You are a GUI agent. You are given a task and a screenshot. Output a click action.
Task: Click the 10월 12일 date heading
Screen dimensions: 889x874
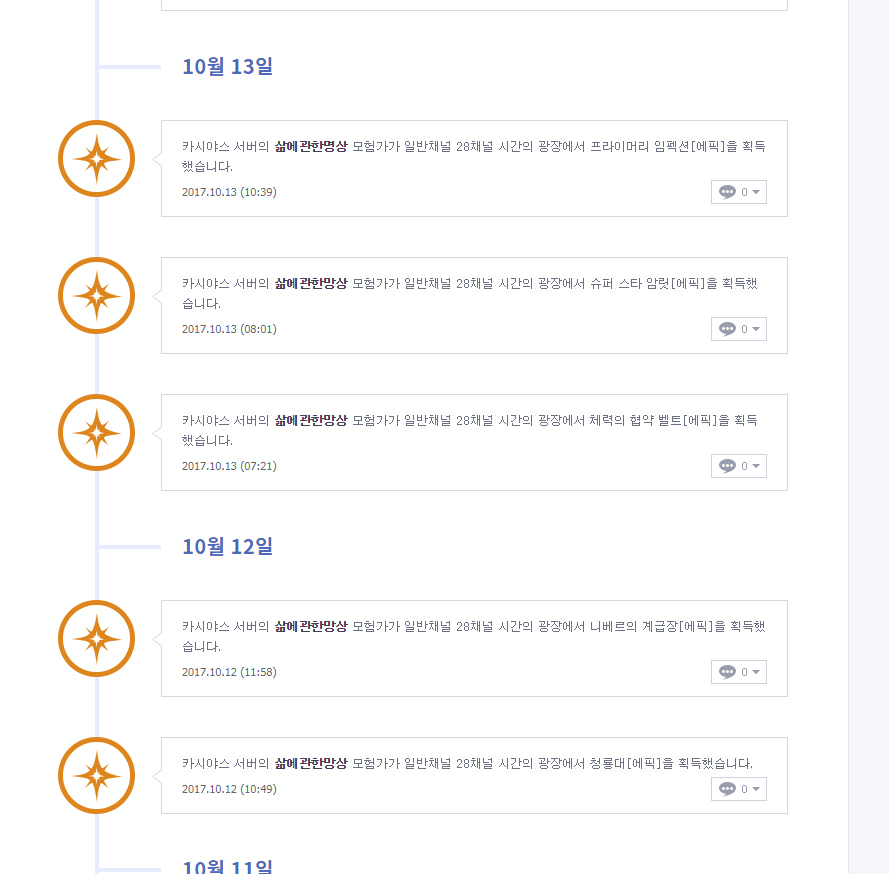point(227,547)
